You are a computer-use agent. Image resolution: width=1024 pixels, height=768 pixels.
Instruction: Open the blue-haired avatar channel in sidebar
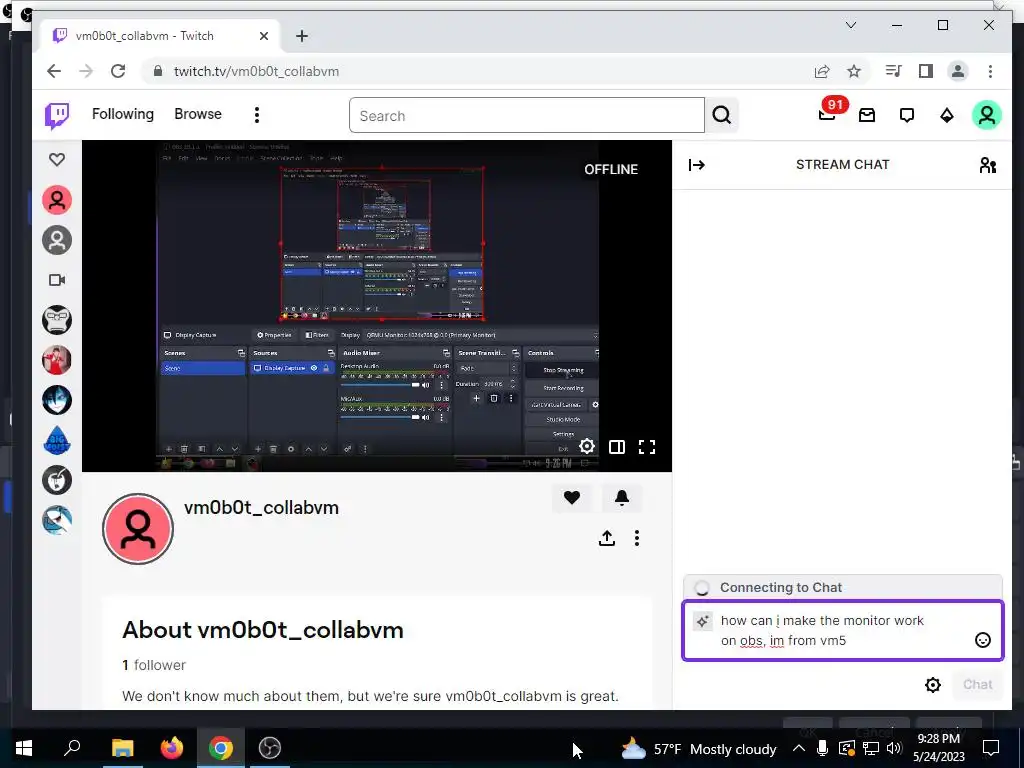pos(57,400)
